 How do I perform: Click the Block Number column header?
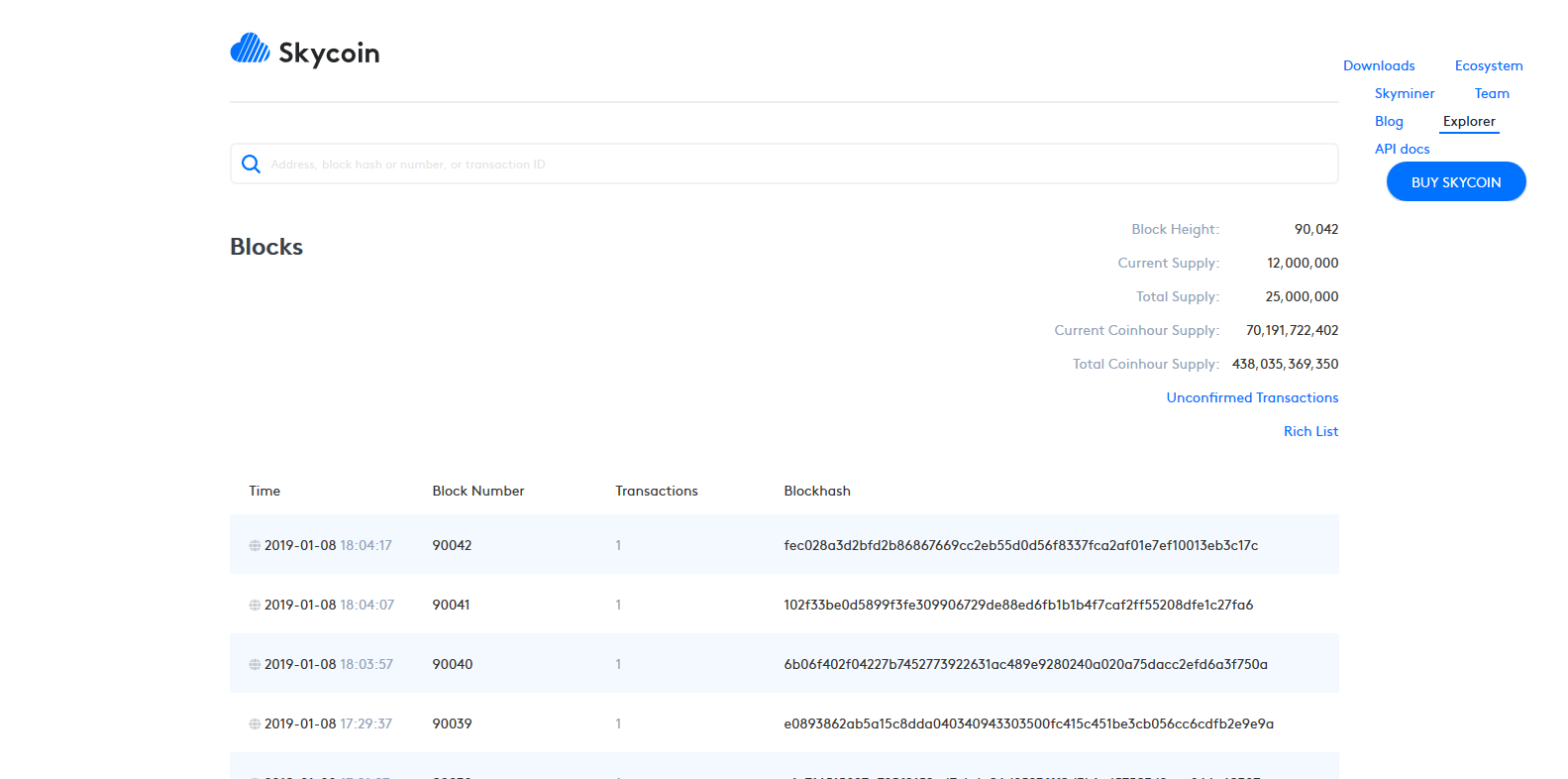coord(478,491)
